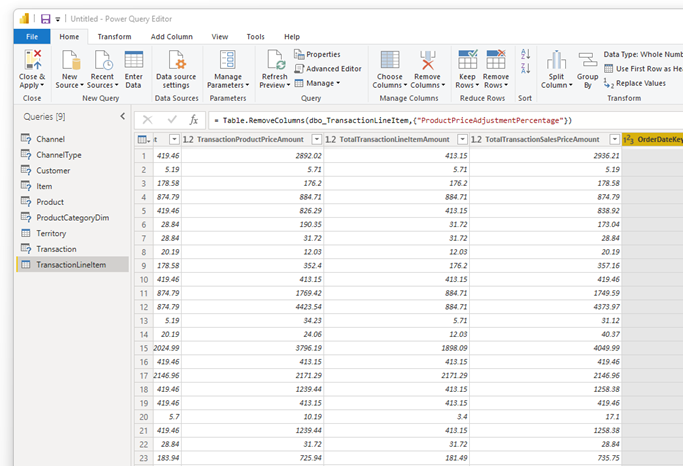
Task: Open the Help tab
Action: [x=292, y=37]
